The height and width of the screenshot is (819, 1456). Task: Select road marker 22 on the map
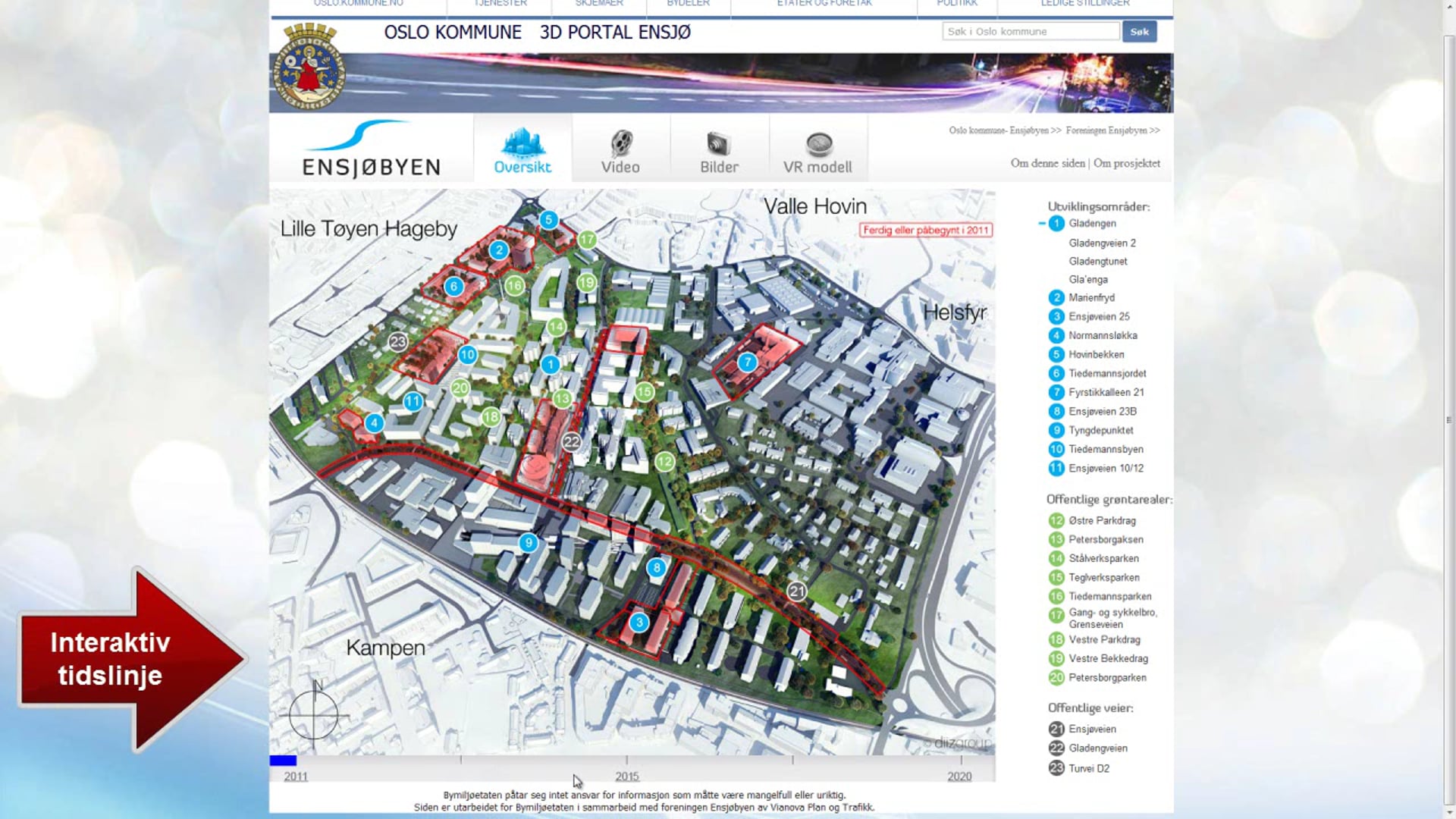[x=571, y=441]
